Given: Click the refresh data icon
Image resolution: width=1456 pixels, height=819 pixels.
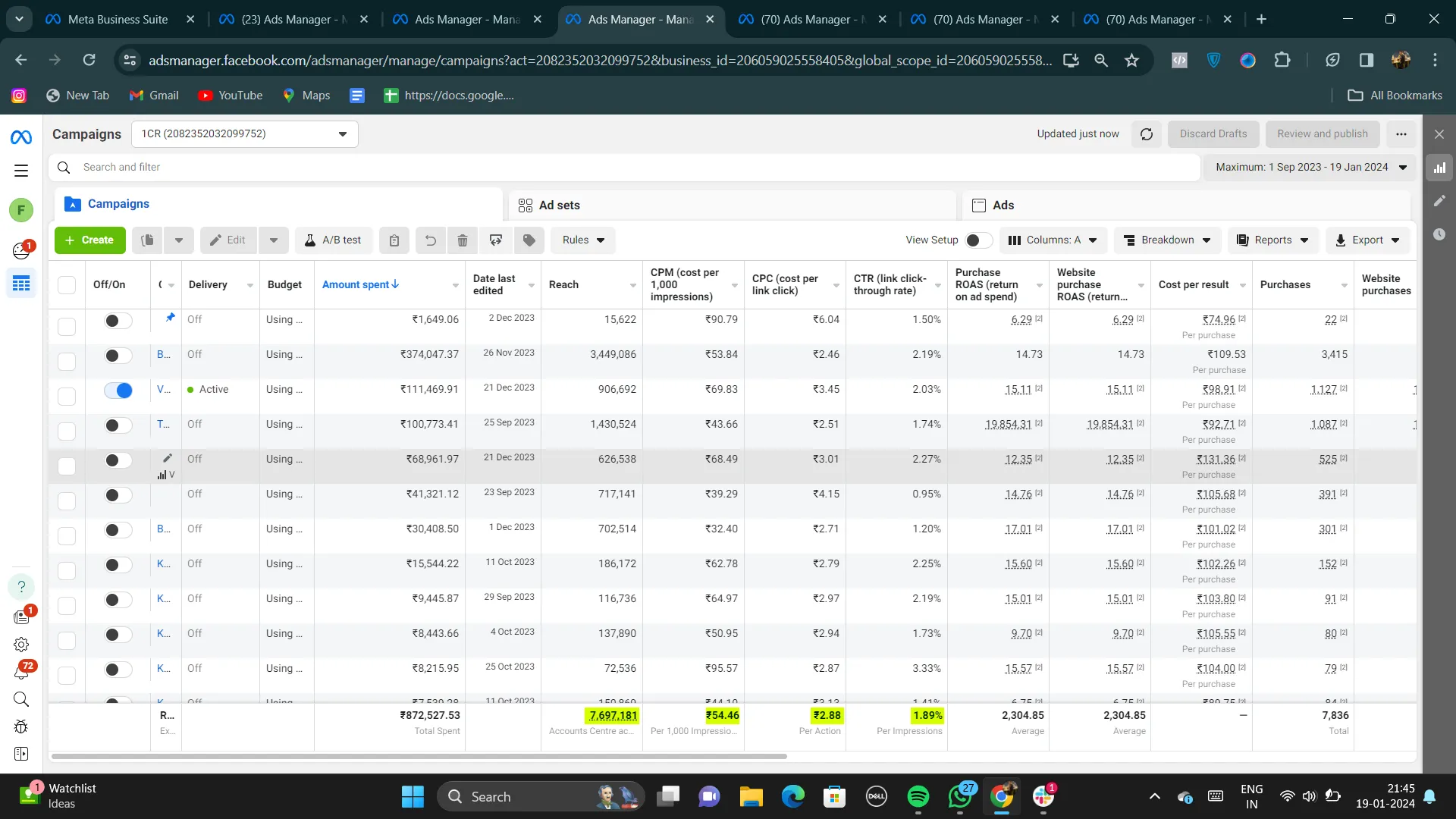Looking at the screenshot, I should 1146,134.
